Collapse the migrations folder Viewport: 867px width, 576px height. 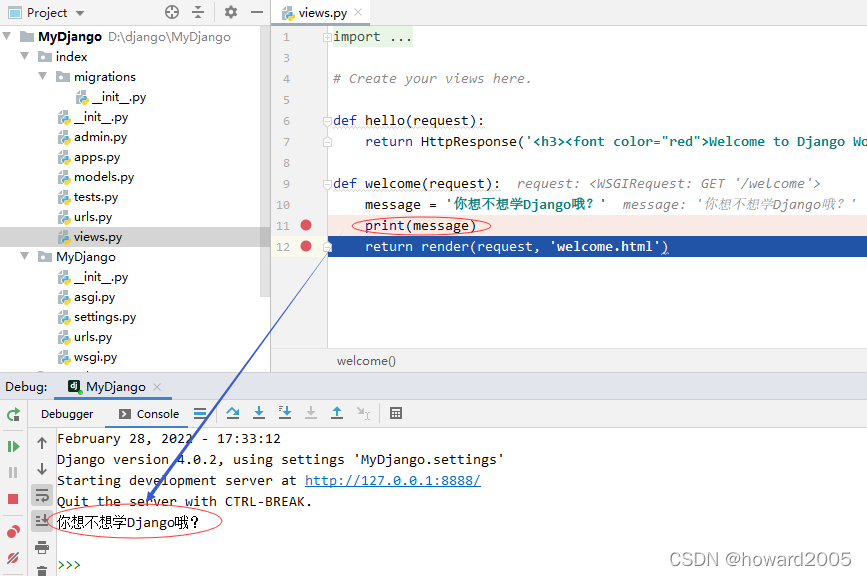click(43, 76)
